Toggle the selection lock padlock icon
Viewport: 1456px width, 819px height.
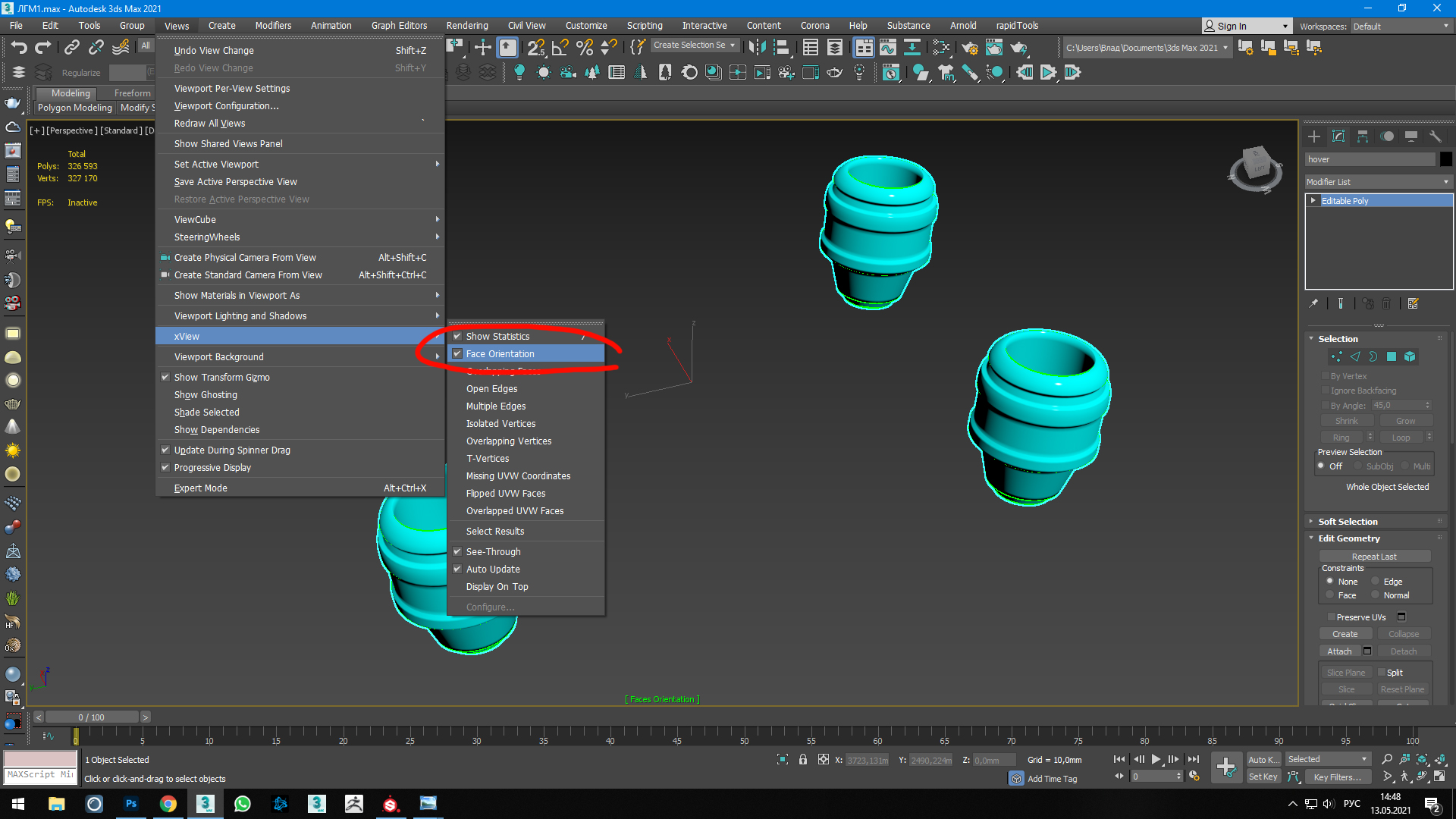[x=803, y=759]
